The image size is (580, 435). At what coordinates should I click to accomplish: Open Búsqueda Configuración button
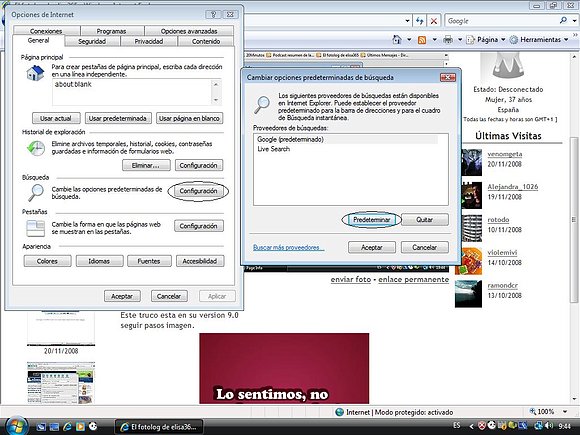tap(199, 191)
